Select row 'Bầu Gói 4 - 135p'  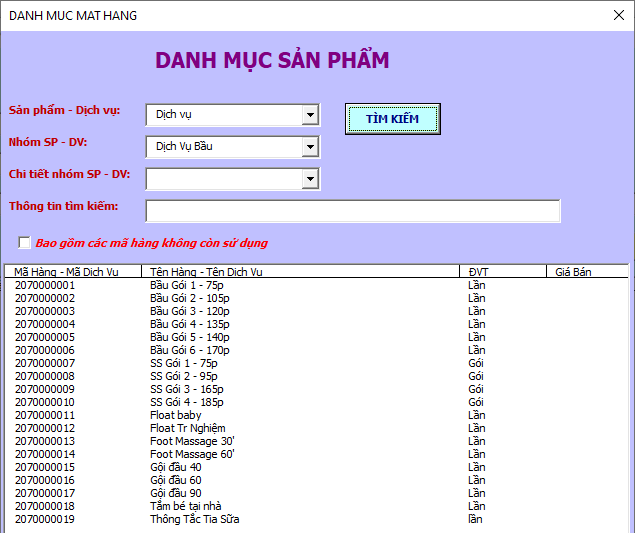click(x=316, y=324)
